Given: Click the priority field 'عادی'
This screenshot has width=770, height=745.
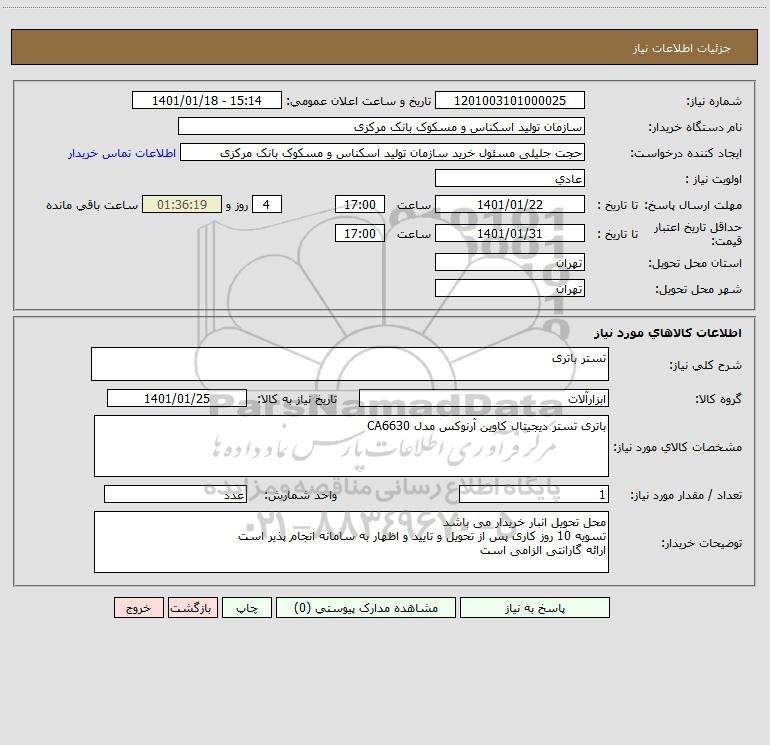Looking at the screenshot, I should coord(510,178).
